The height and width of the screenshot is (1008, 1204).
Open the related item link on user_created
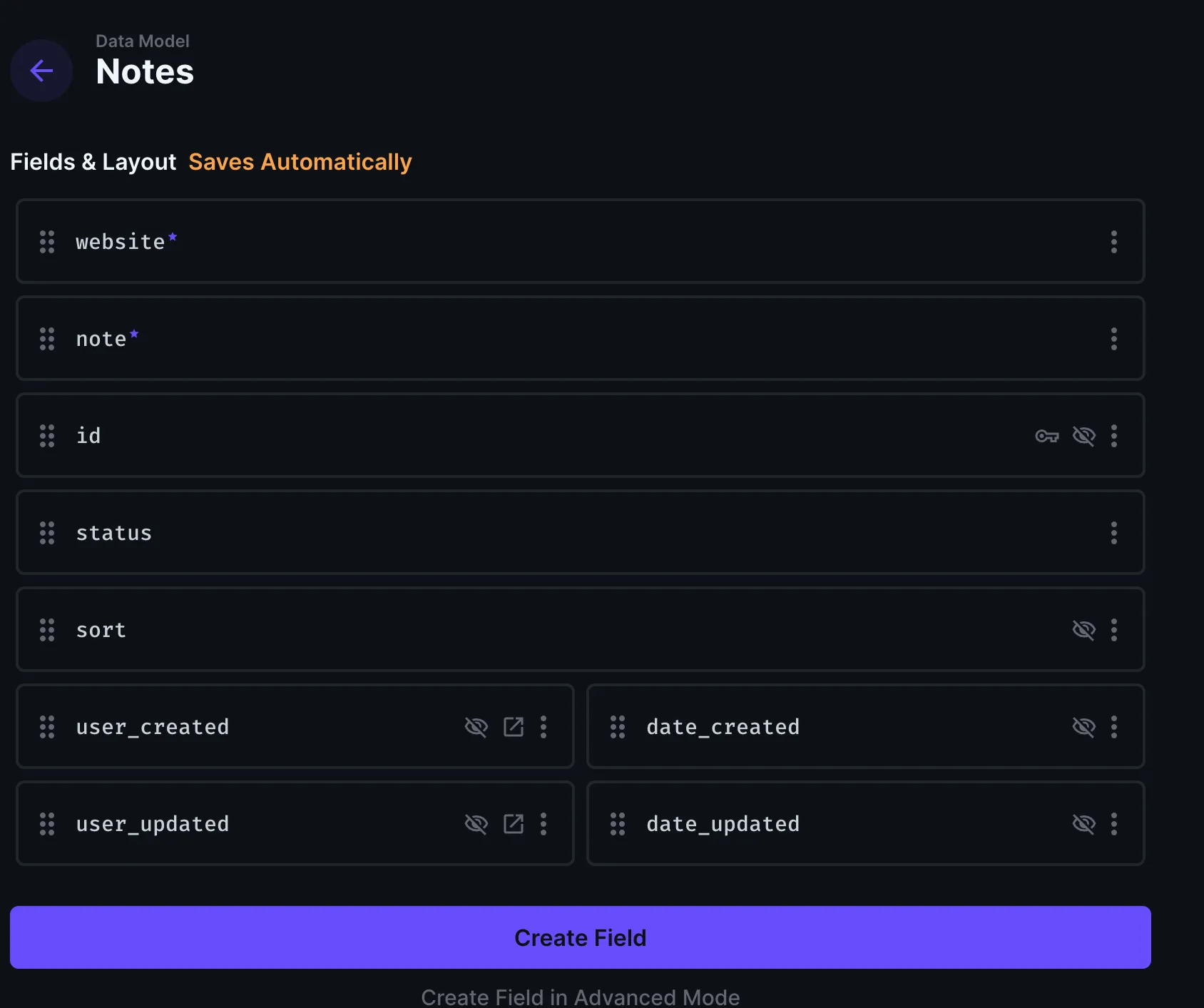tap(514, 727)
